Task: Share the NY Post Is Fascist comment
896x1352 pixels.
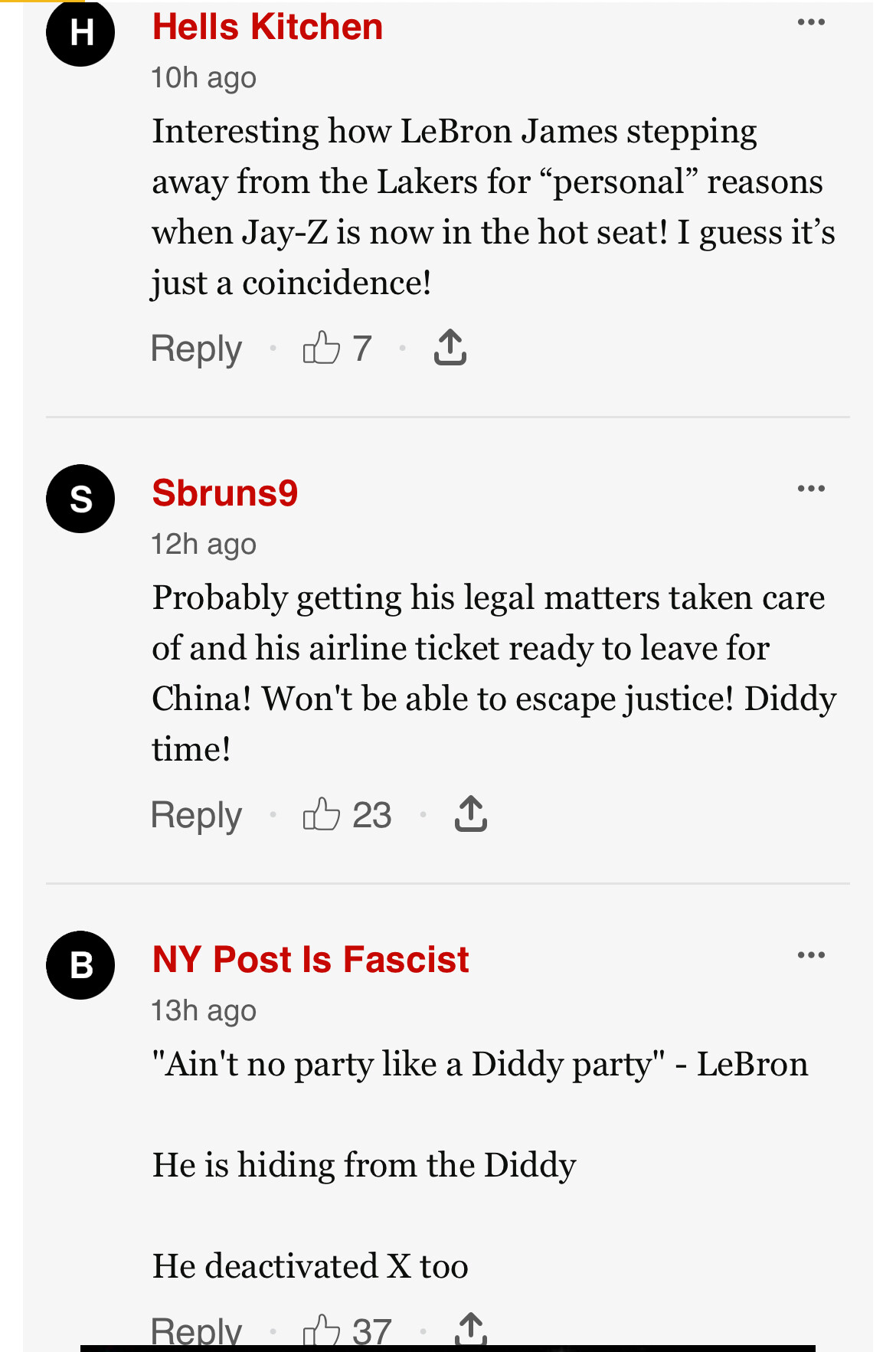Action: point(471,1330)
